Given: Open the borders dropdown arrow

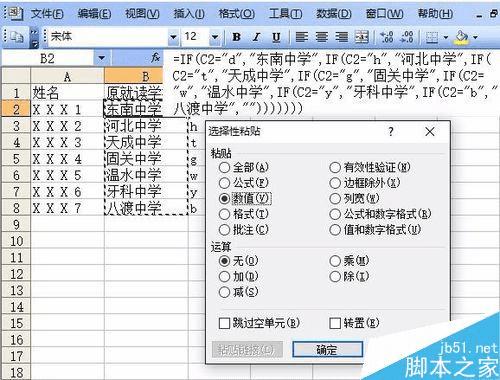Looking at the screenshot, I should 446,37.
